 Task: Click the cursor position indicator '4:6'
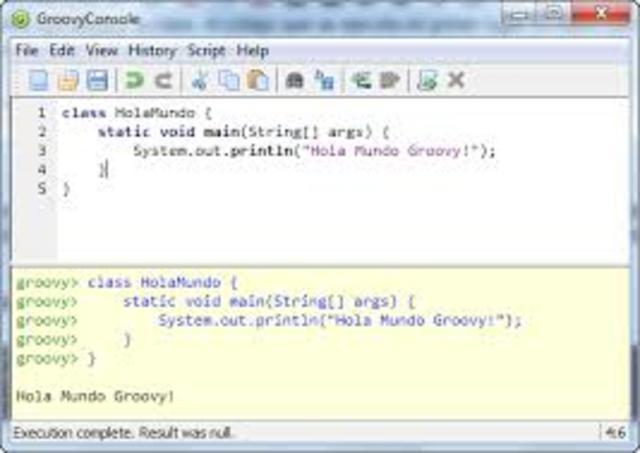[616, 432]
